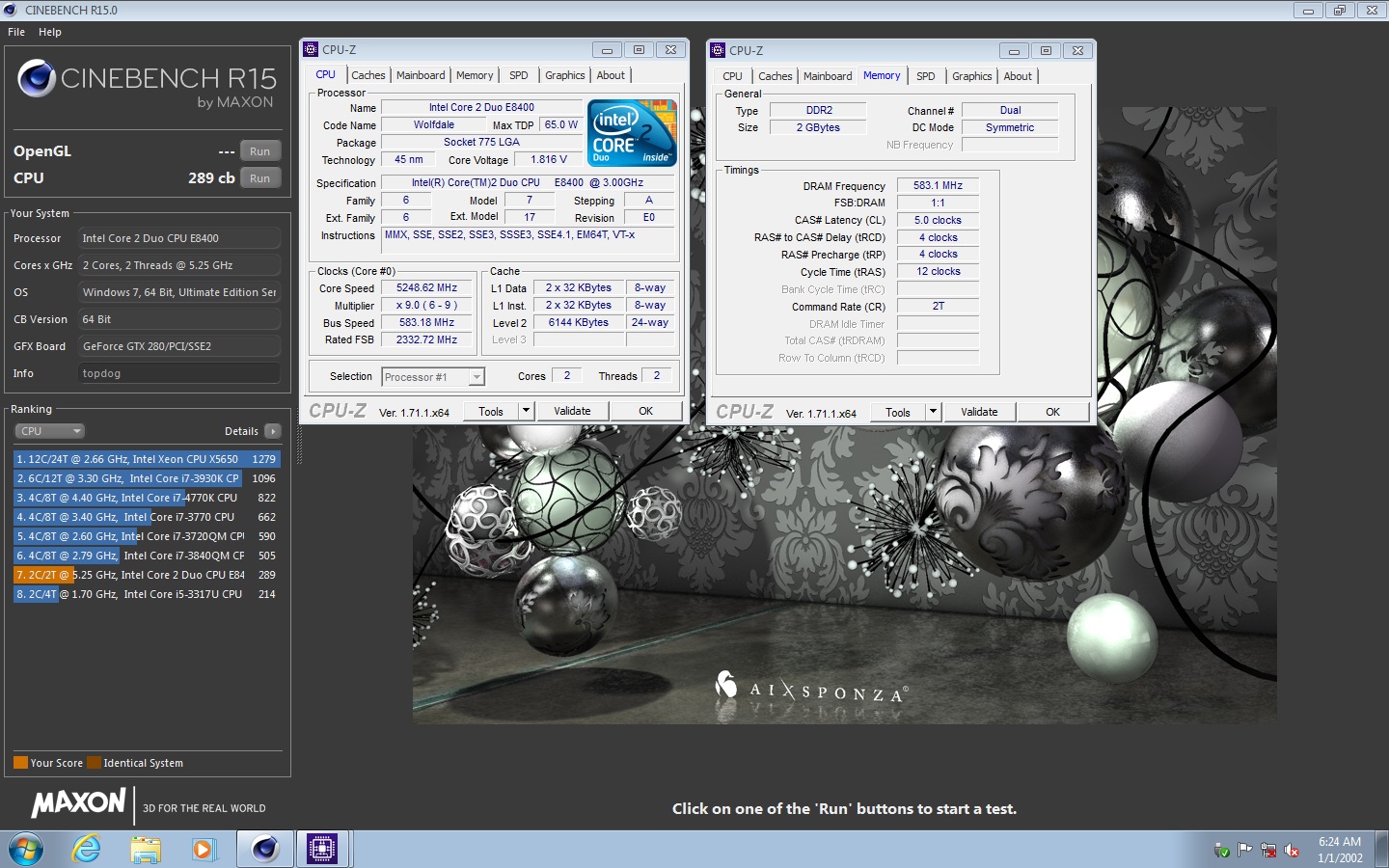Select Mainboard tab in right CPU-Z window

828,76
